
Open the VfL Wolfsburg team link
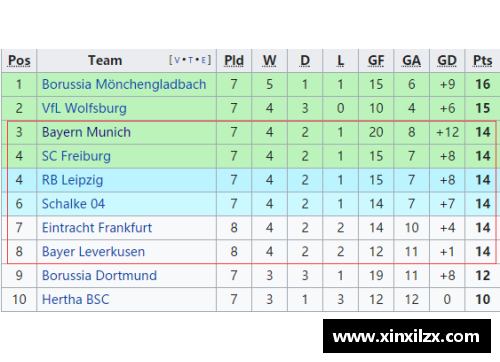click(x=84, y=109)
